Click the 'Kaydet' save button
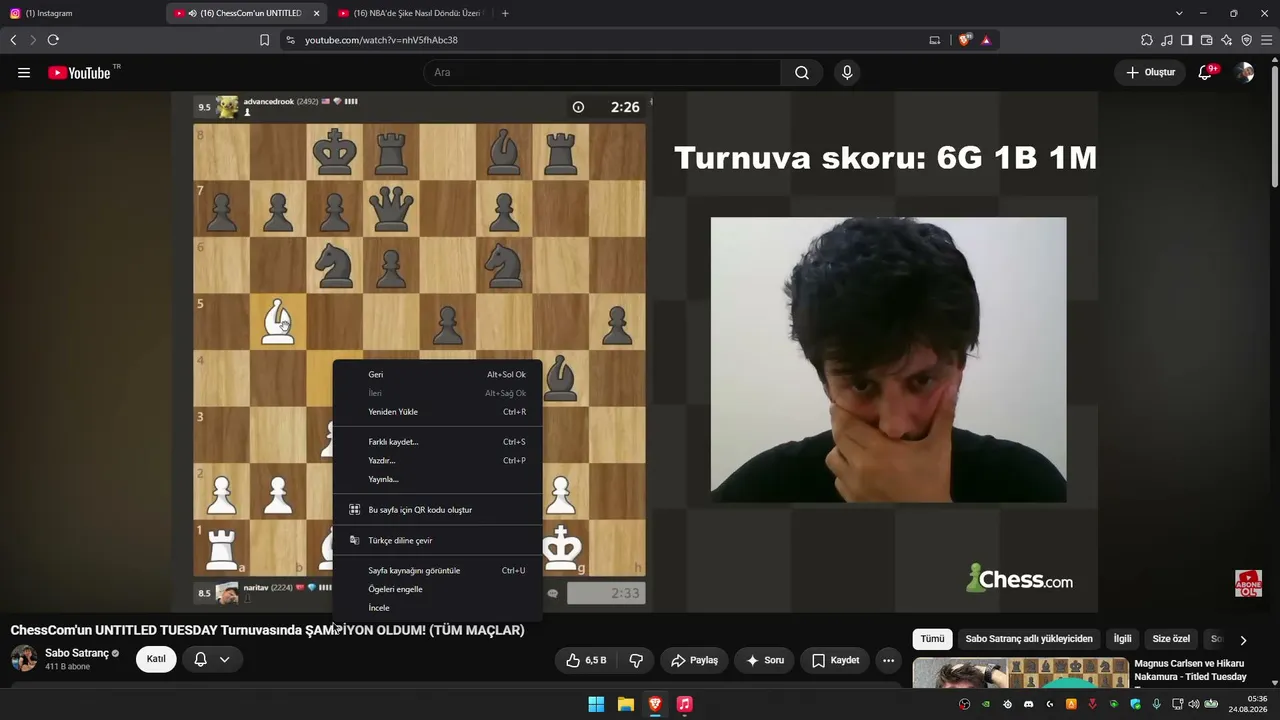 pos(835,660)
